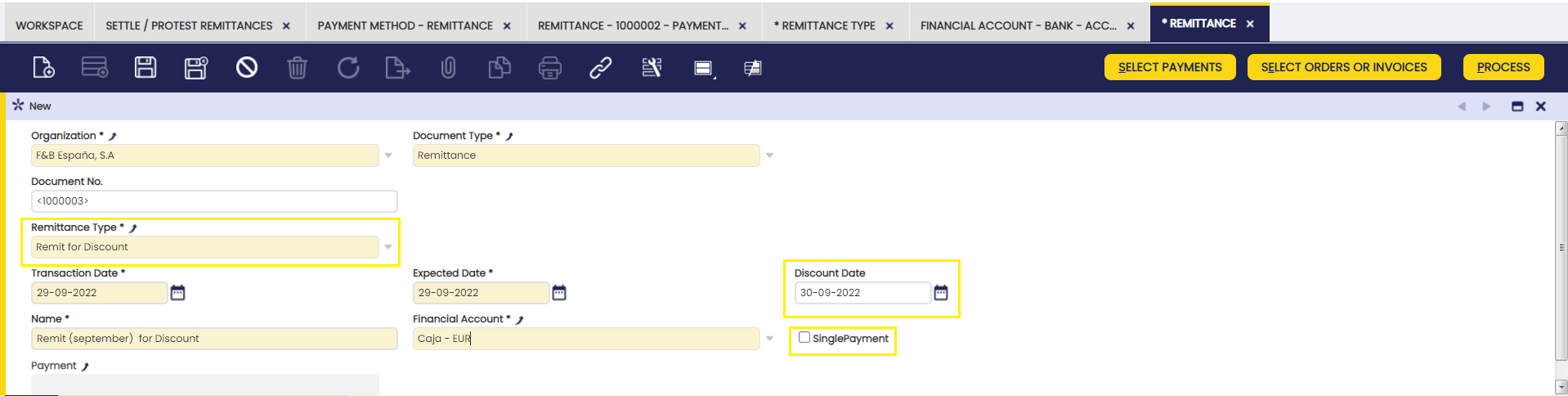
Task: Click Select Orders or Invoices button
Action: click(x=1344, y=67)
